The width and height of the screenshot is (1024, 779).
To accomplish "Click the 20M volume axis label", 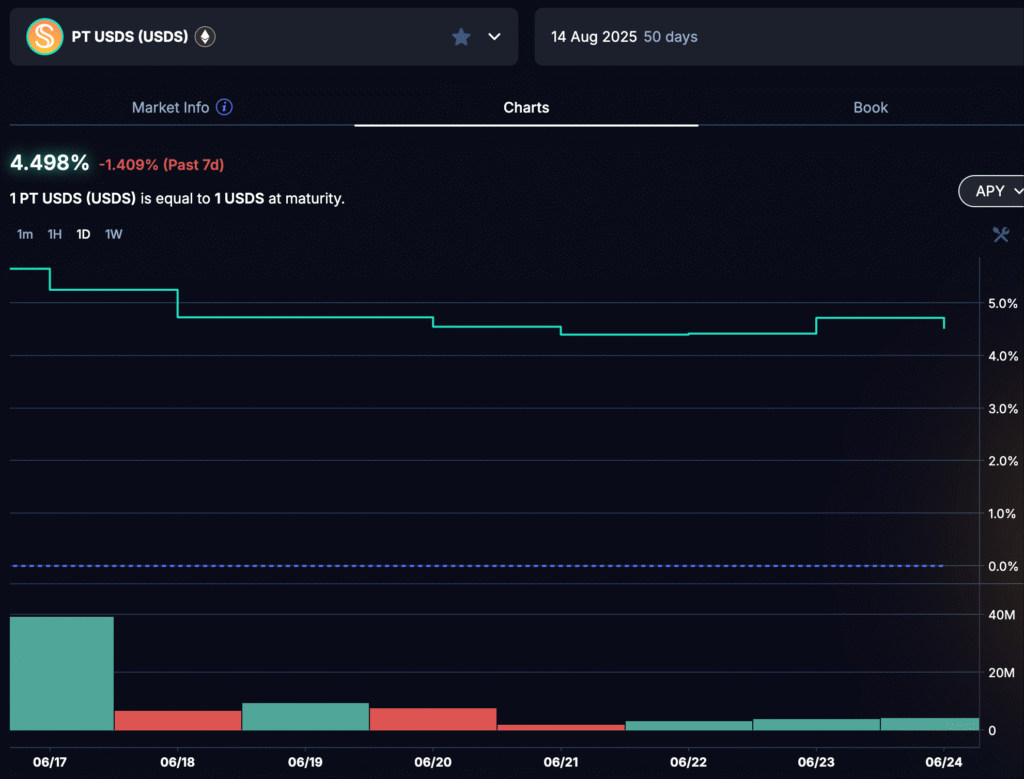I will 1002,673.
